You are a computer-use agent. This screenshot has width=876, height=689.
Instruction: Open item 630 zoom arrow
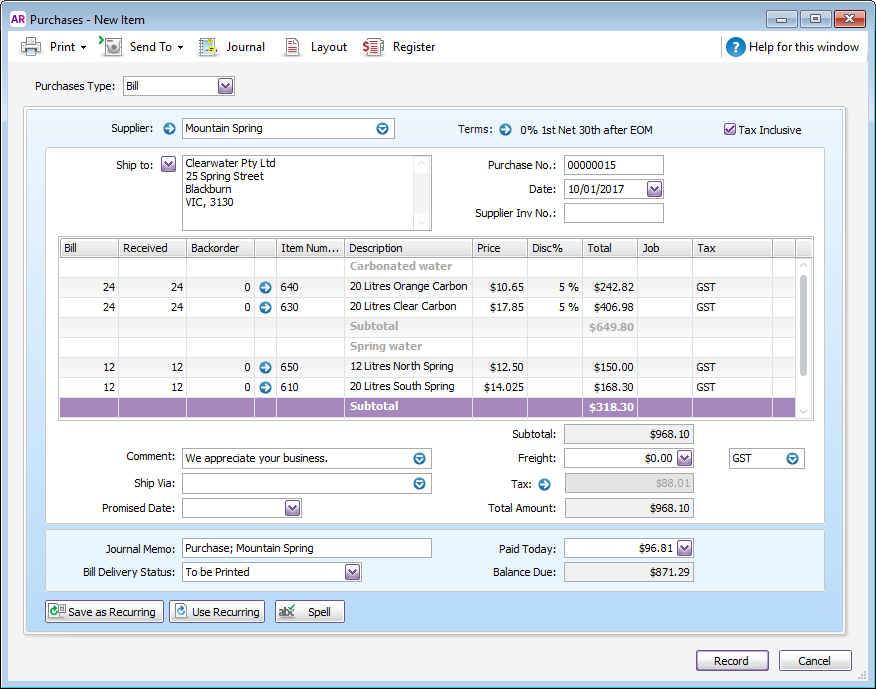coord(265,307)
